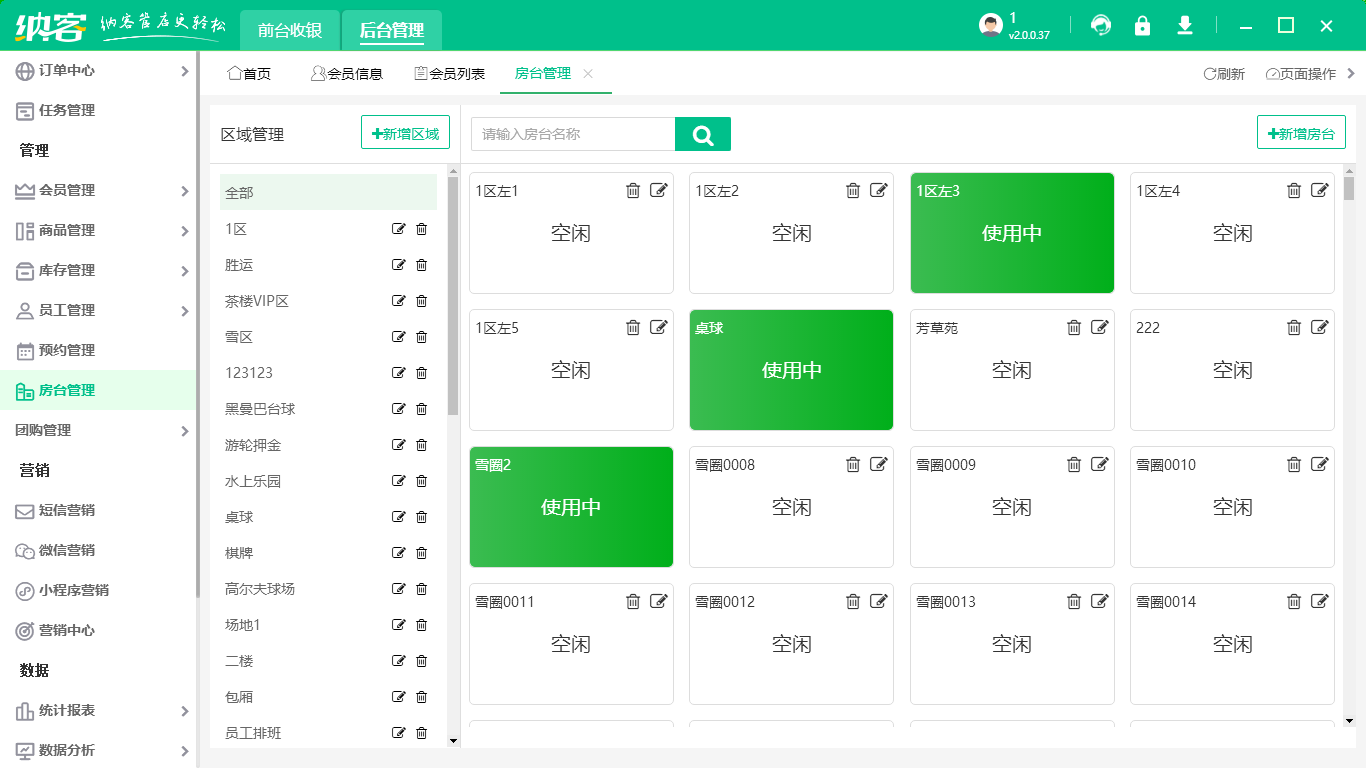1366x768 pixels.
Task: Delete room 雪圈0008 using trash icon
Action: click(853, 464)
